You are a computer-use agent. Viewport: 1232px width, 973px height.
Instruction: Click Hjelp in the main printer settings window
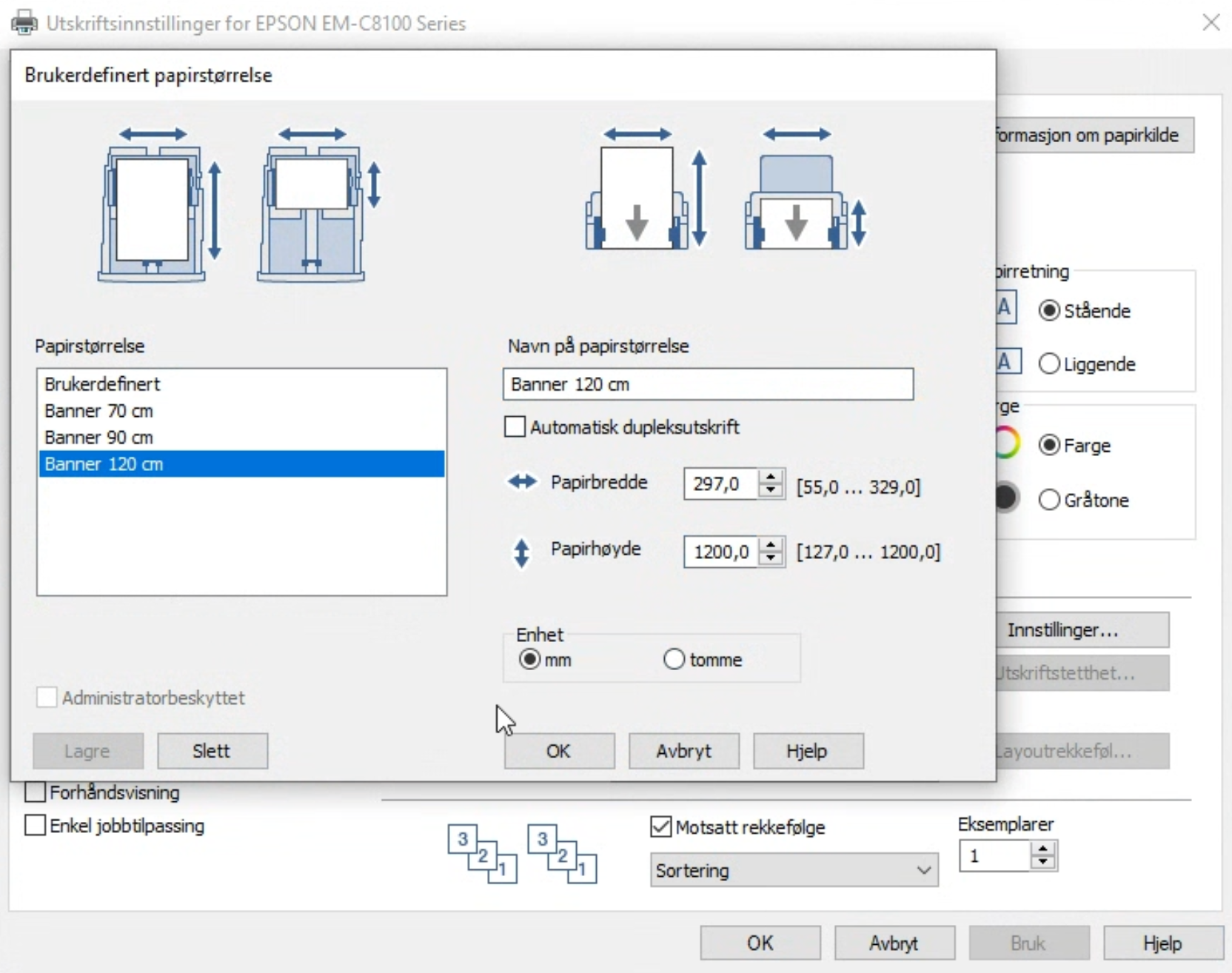[1163, 943]
